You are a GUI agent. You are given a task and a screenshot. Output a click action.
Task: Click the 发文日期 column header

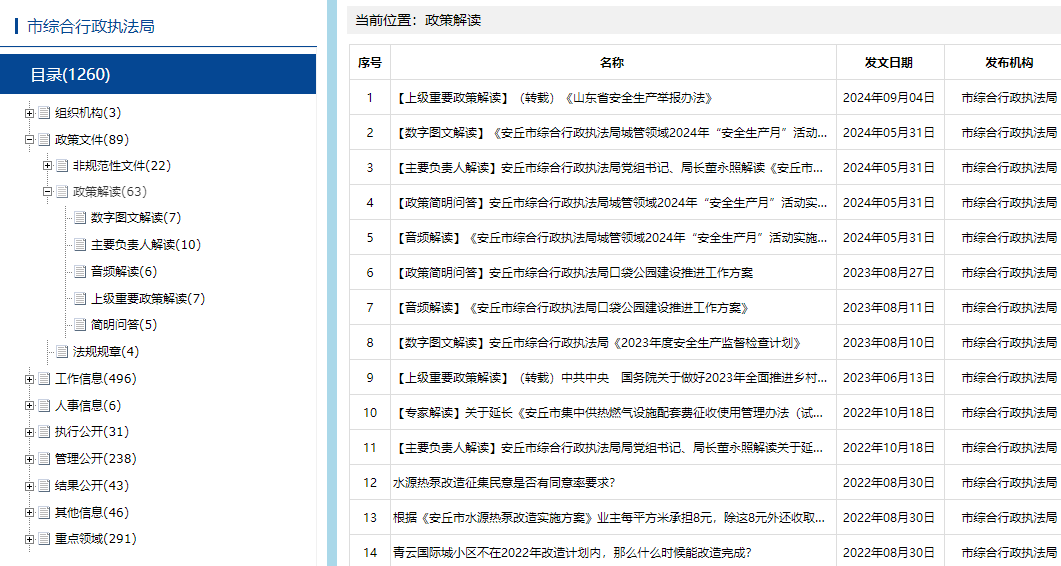click(889, 63)
